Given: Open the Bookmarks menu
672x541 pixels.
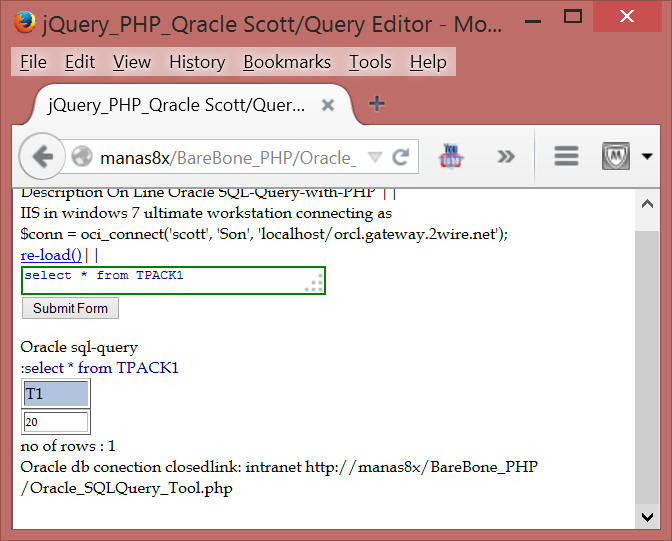Looking at the screenshot, I should [287, 62].
